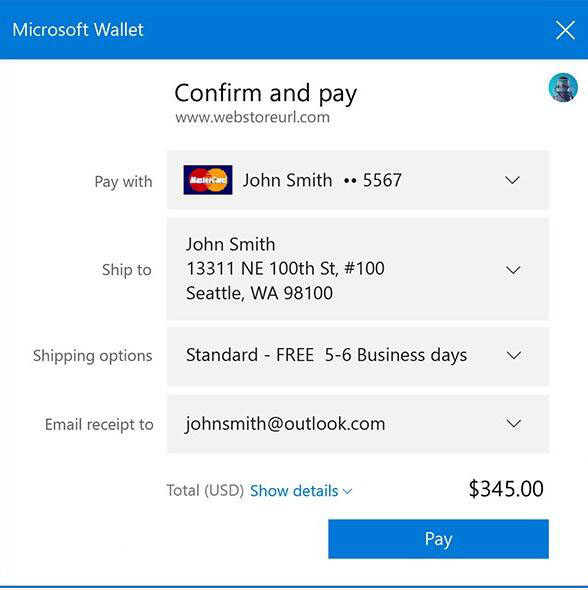Open the user profile avatar

[563, 87]
